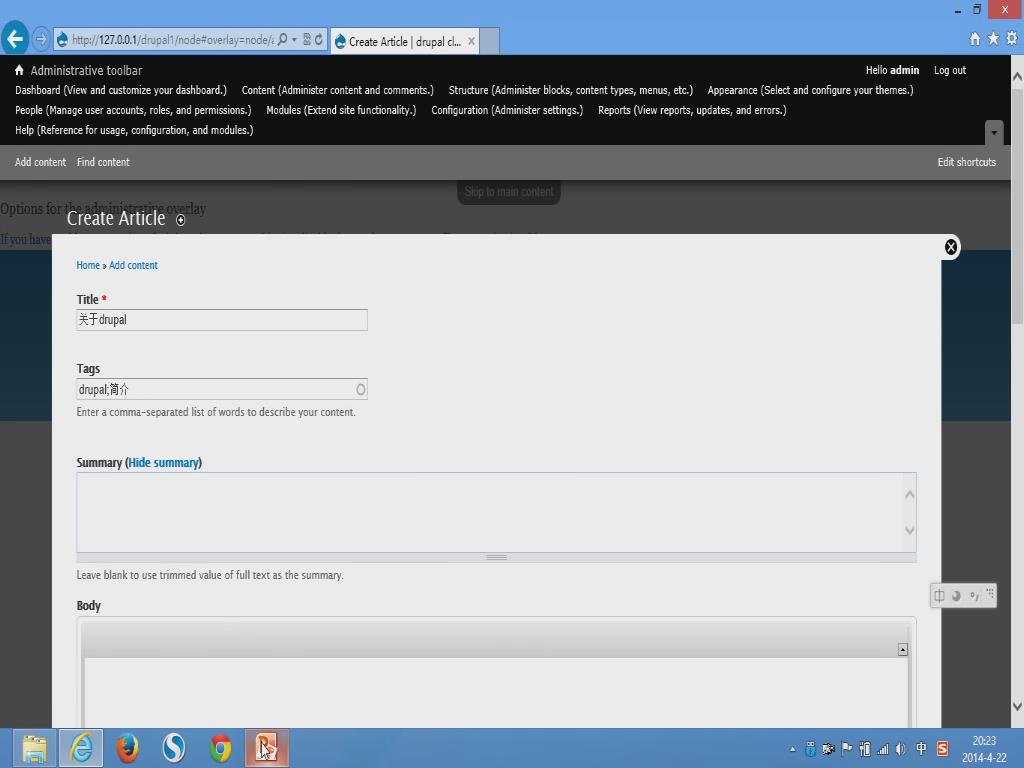1024x768 pixels.
Task: Launch Google Chrome from the taskbar
Action: [221, 748]
